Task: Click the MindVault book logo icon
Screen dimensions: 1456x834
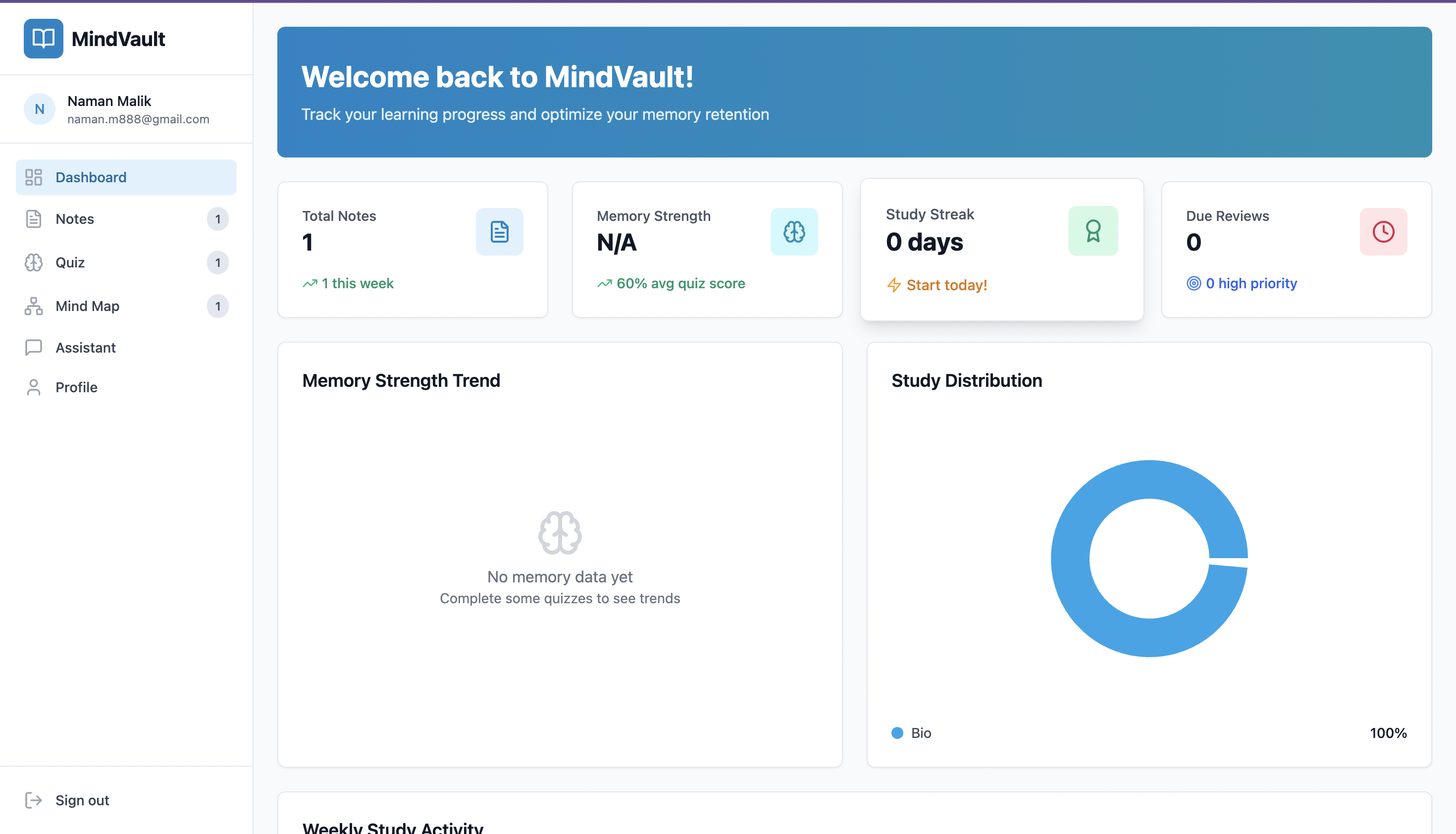Action: click(x=43, y=38)
